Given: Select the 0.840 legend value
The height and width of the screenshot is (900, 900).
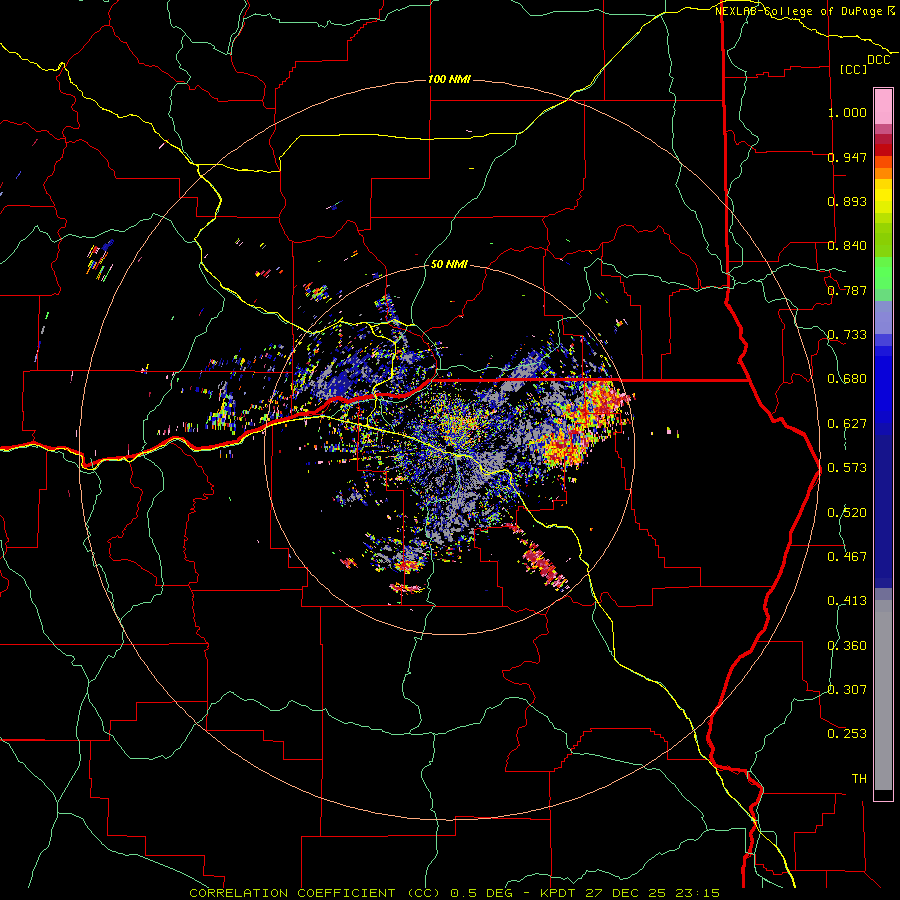Looking at the screenshot, I should pos(847,246).
